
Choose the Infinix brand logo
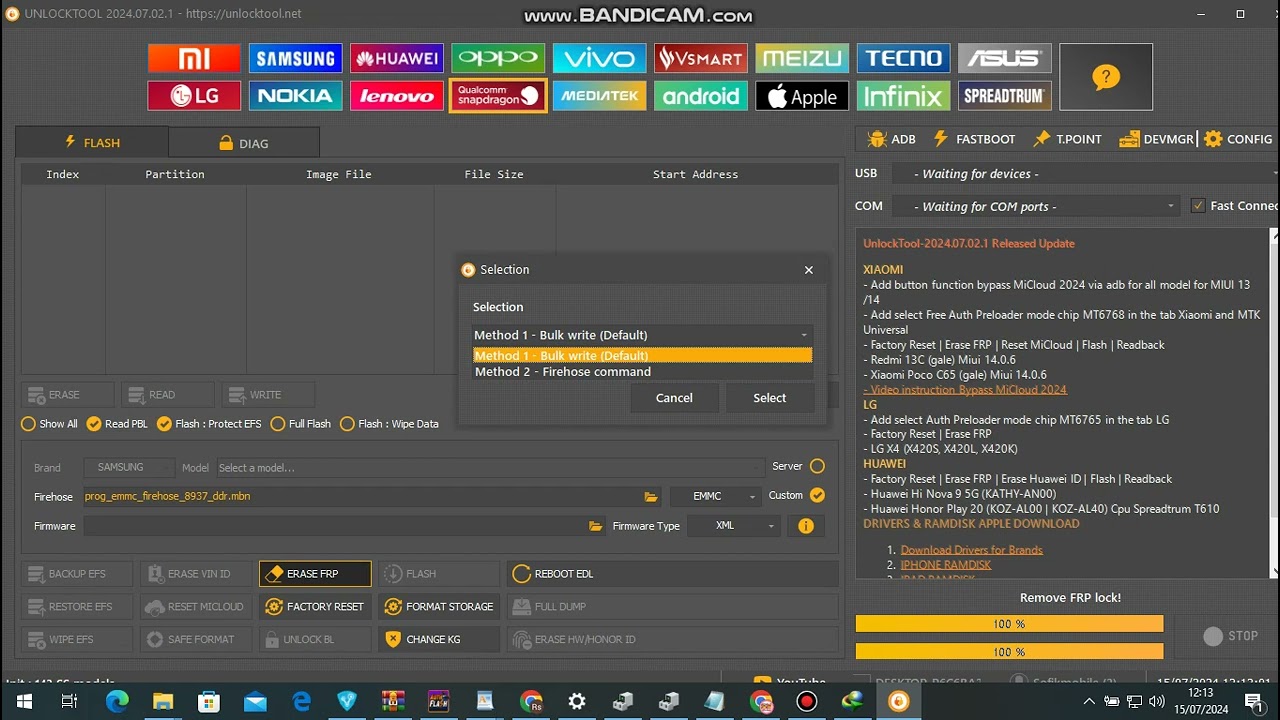pos(903,96)
